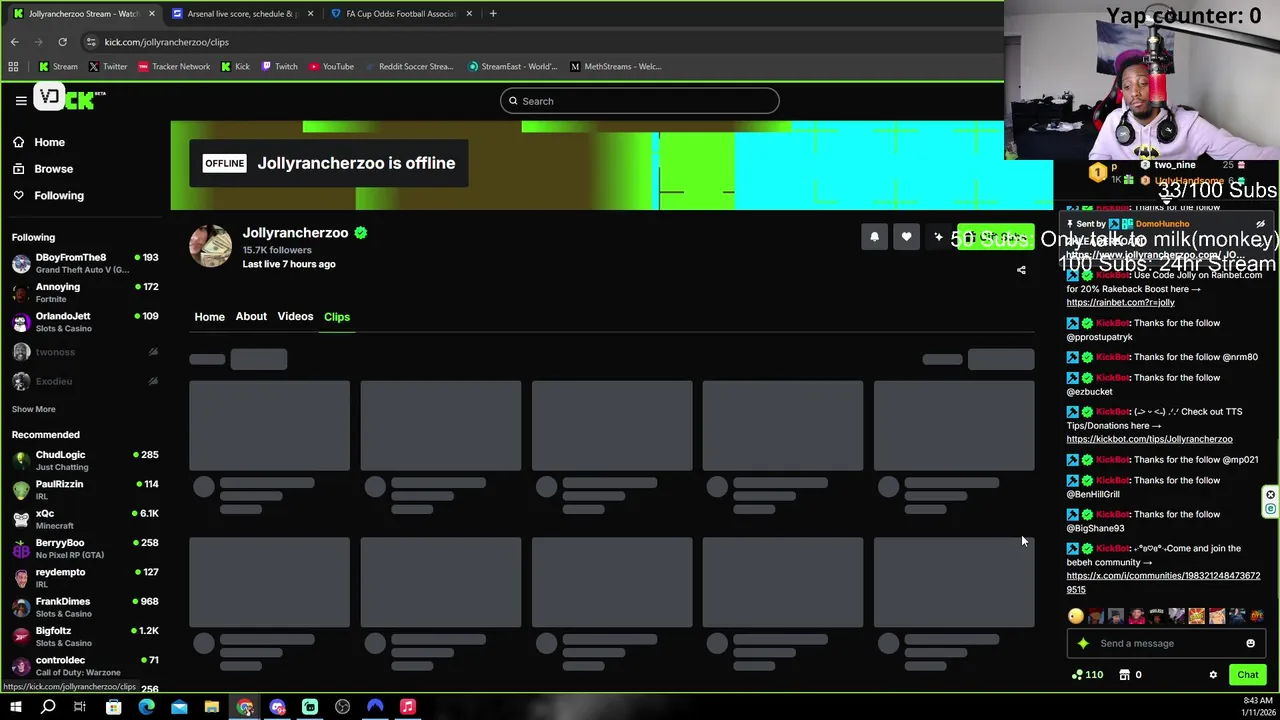Click the PaulRizzin channel avatar
The image size is (1280, 720).
tap(21, 490)
